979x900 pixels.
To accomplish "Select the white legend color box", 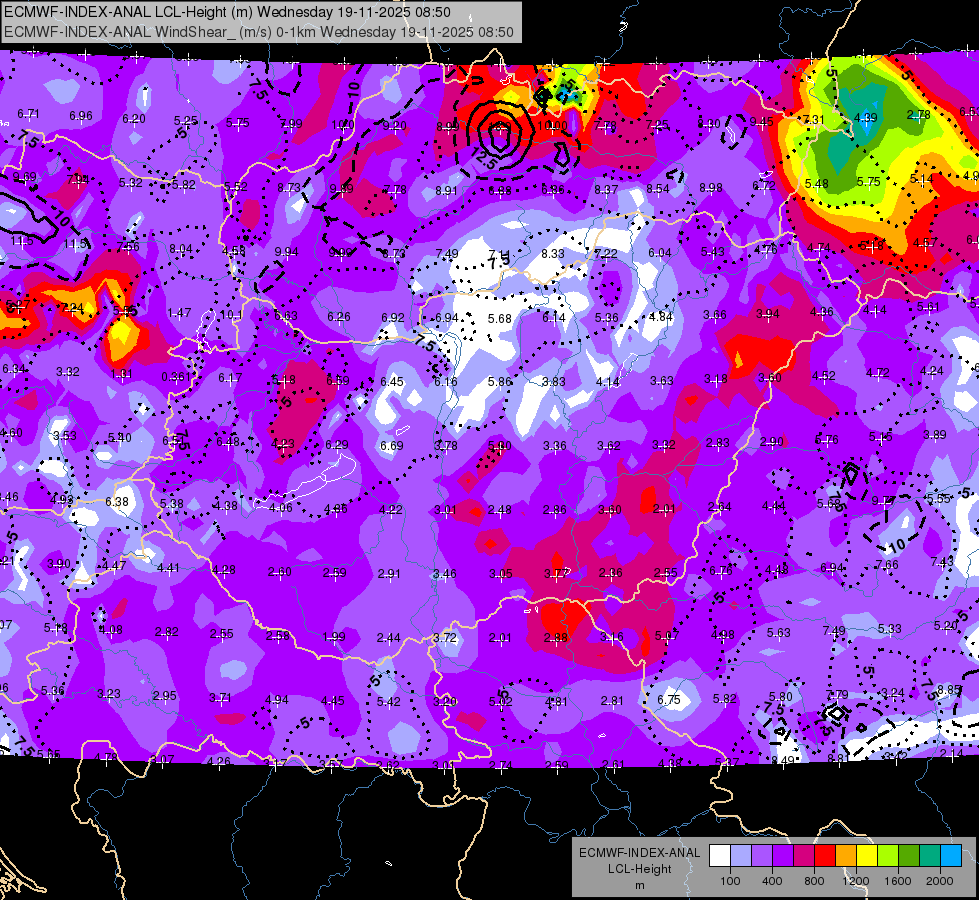I will point(720,855).
